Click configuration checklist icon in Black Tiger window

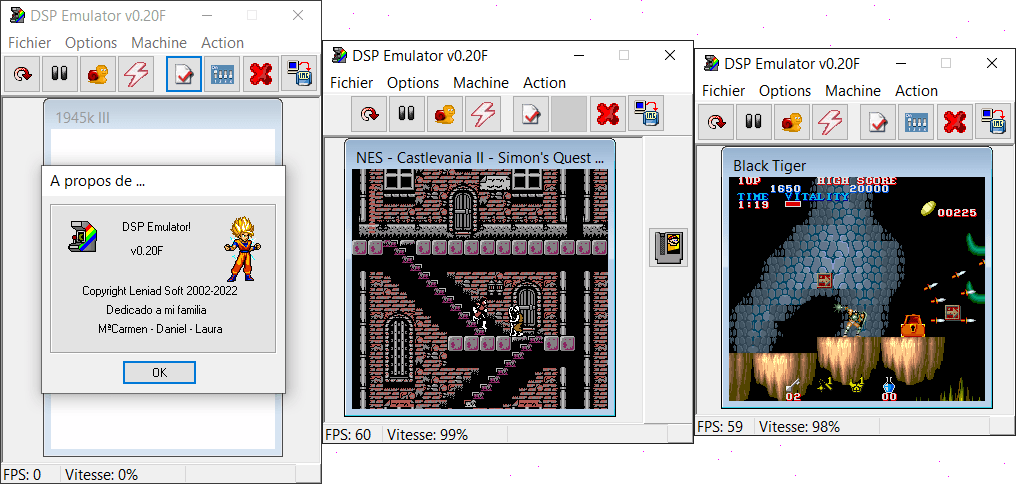point(877,121)
